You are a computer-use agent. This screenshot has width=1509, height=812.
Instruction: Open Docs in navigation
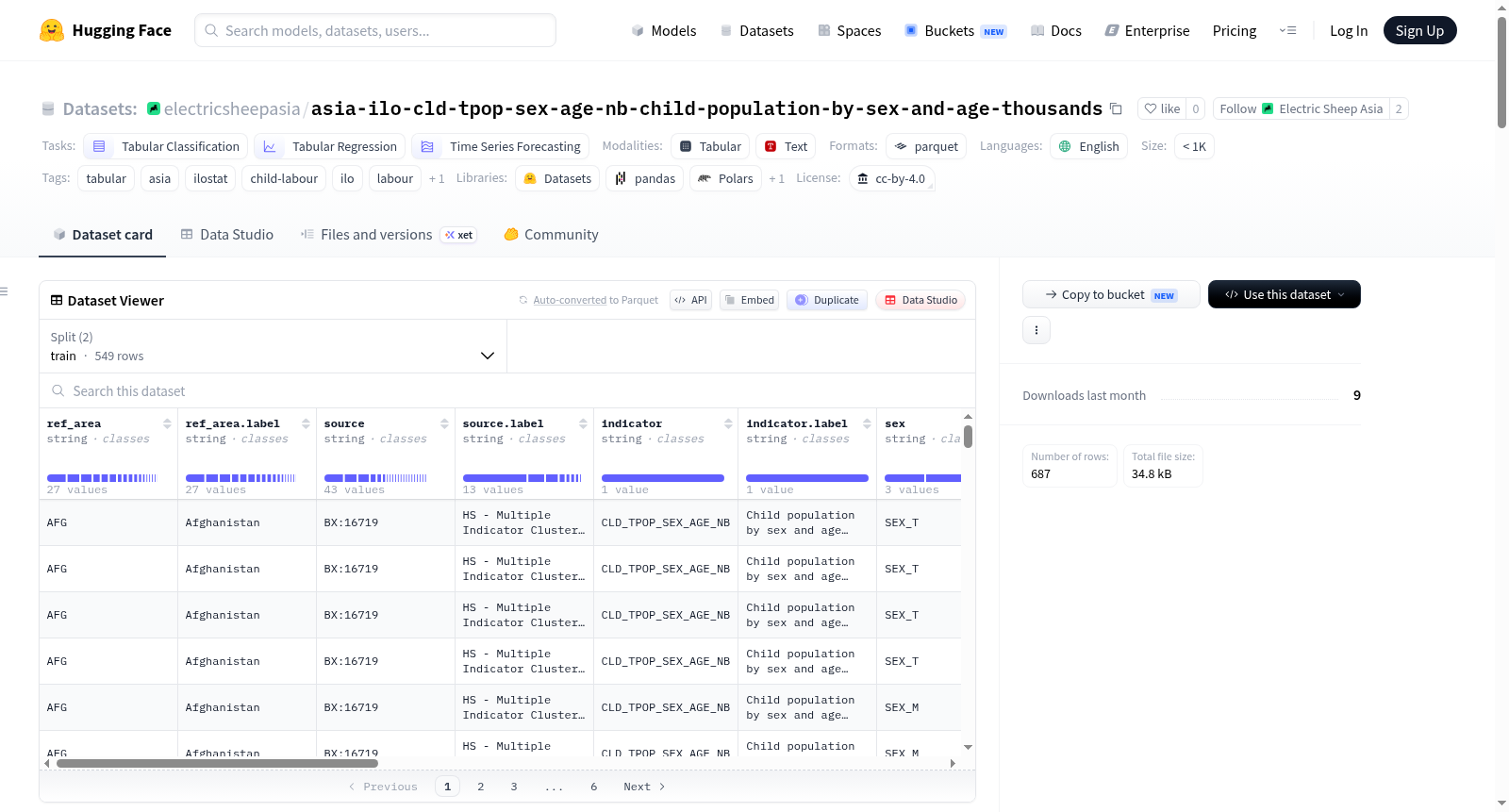coord(1056,30)
